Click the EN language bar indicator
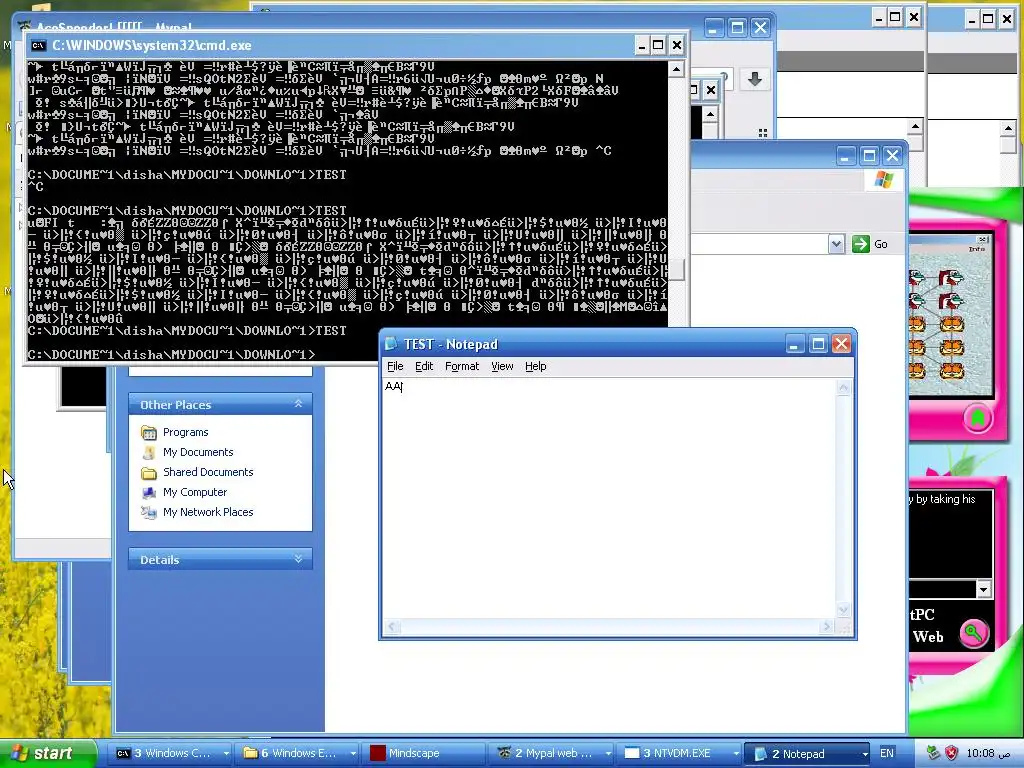 click(x=886, y=753)
